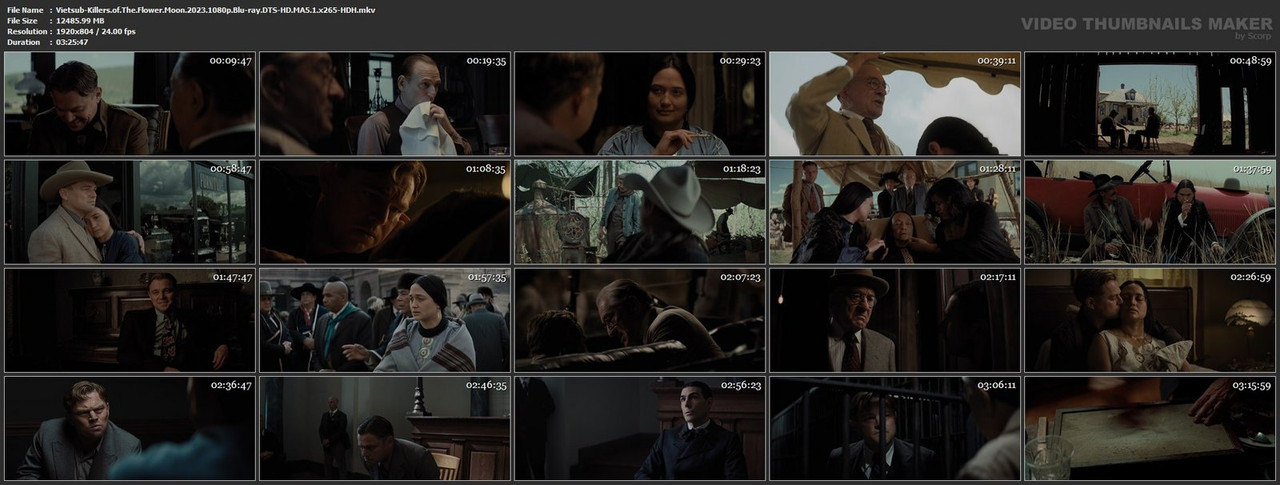Select the thumbnail at 02:56:23
Viewport: 1280px width, 485px height.
pyautogui.click(x=640, y=428)
